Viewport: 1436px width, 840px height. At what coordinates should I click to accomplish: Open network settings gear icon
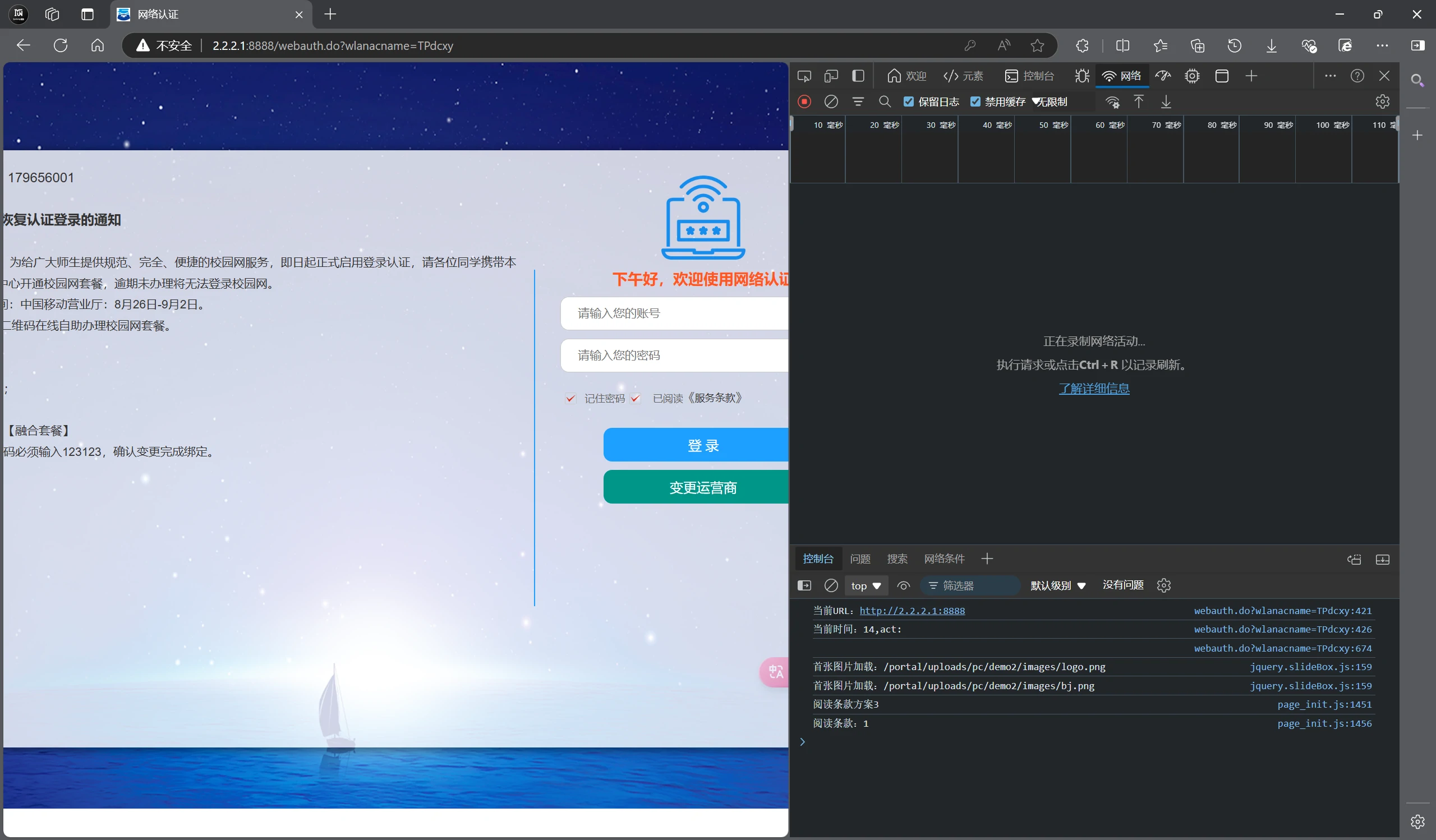pos(1382,101)
